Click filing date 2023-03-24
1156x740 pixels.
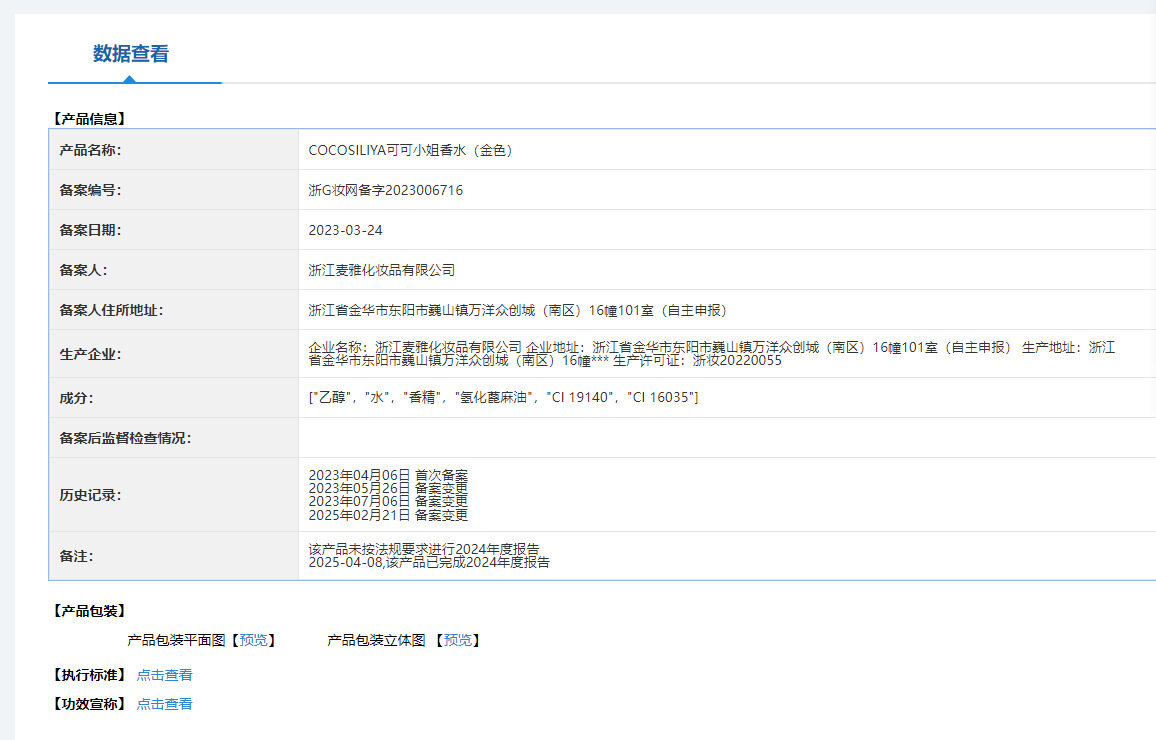345,230
